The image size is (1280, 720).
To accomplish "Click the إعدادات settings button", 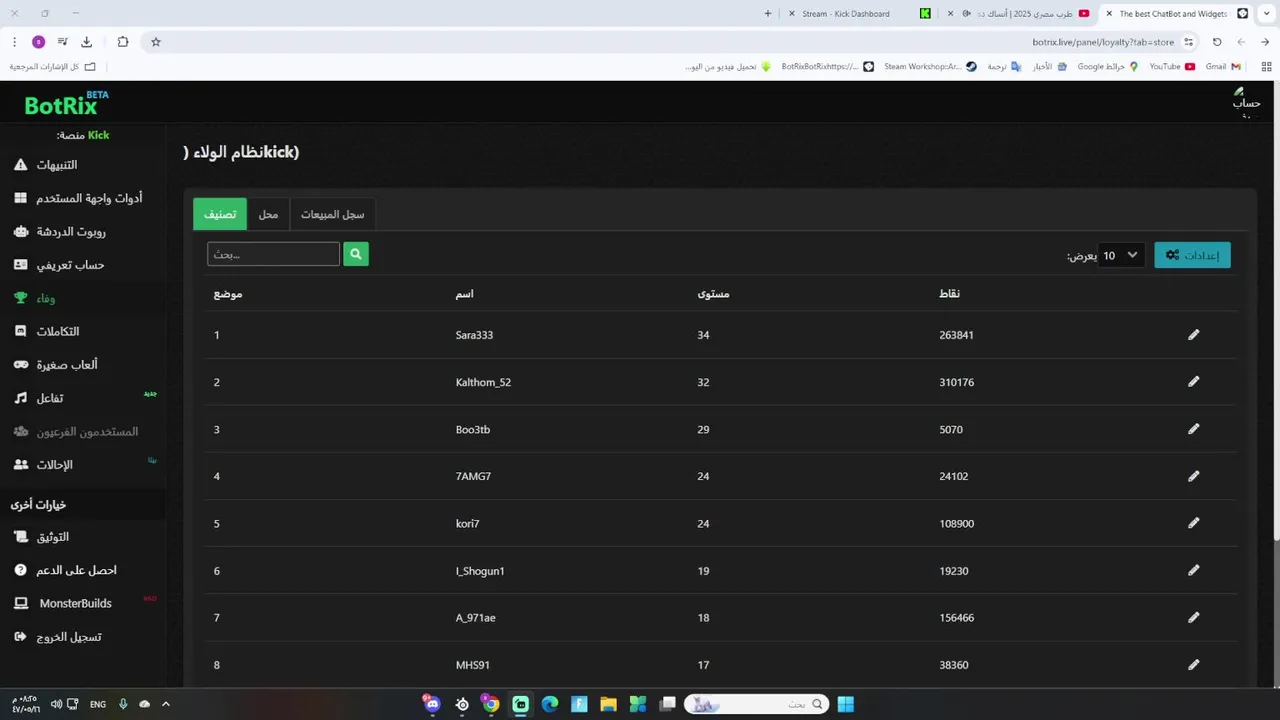I will (x=1192, y=255).
